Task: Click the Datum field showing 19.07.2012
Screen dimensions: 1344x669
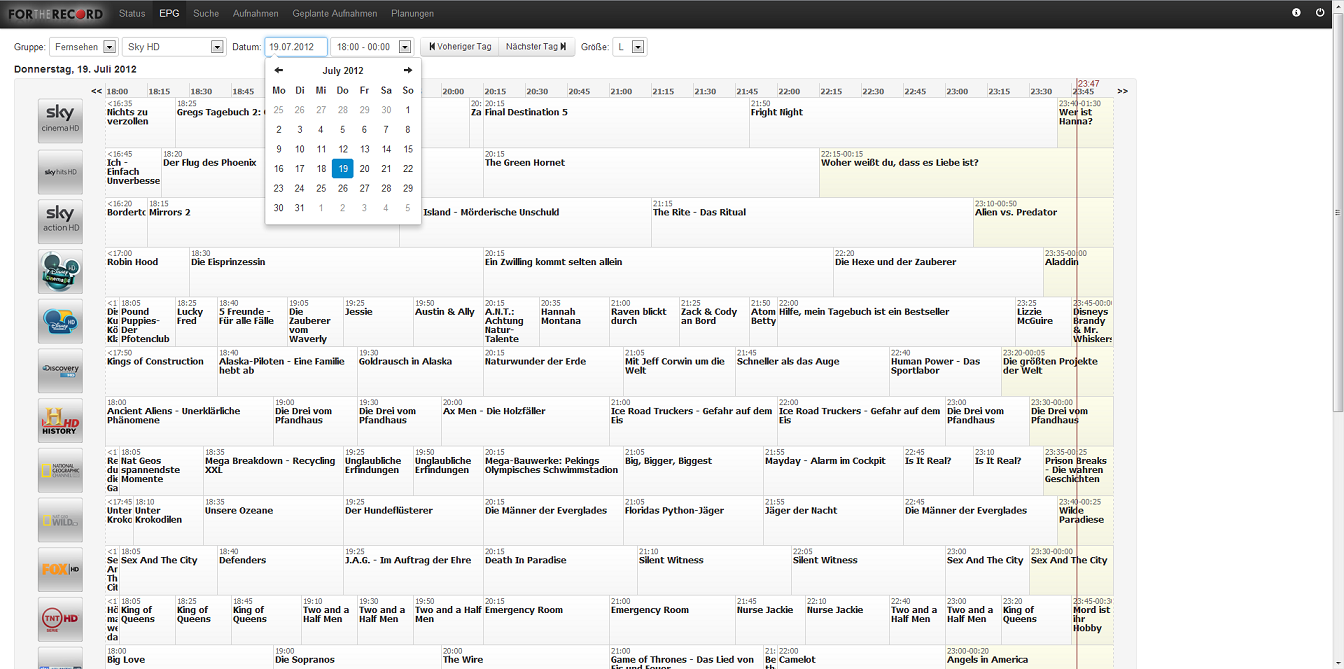Action: [296, 47]
